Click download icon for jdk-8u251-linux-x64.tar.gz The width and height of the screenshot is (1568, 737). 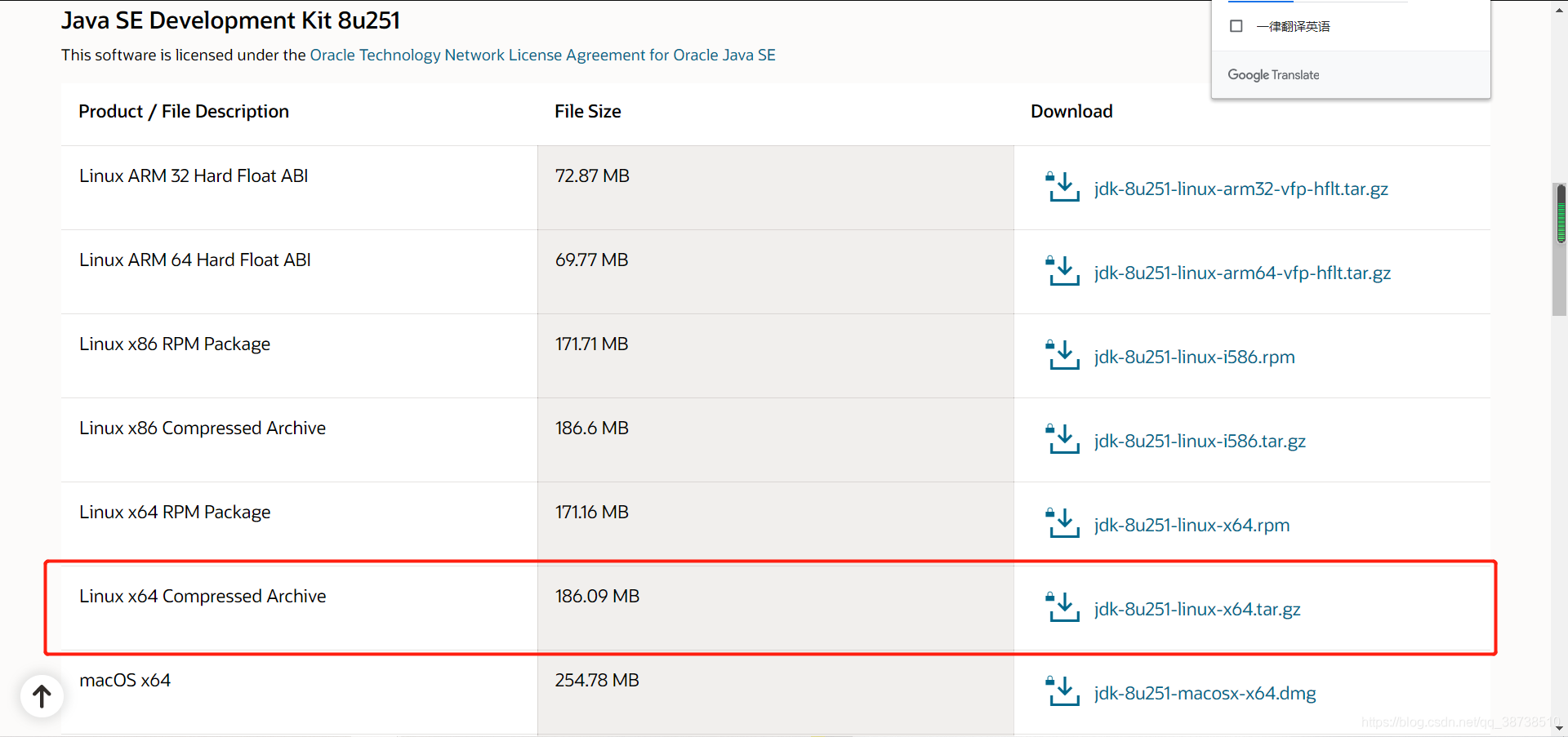1062,607
